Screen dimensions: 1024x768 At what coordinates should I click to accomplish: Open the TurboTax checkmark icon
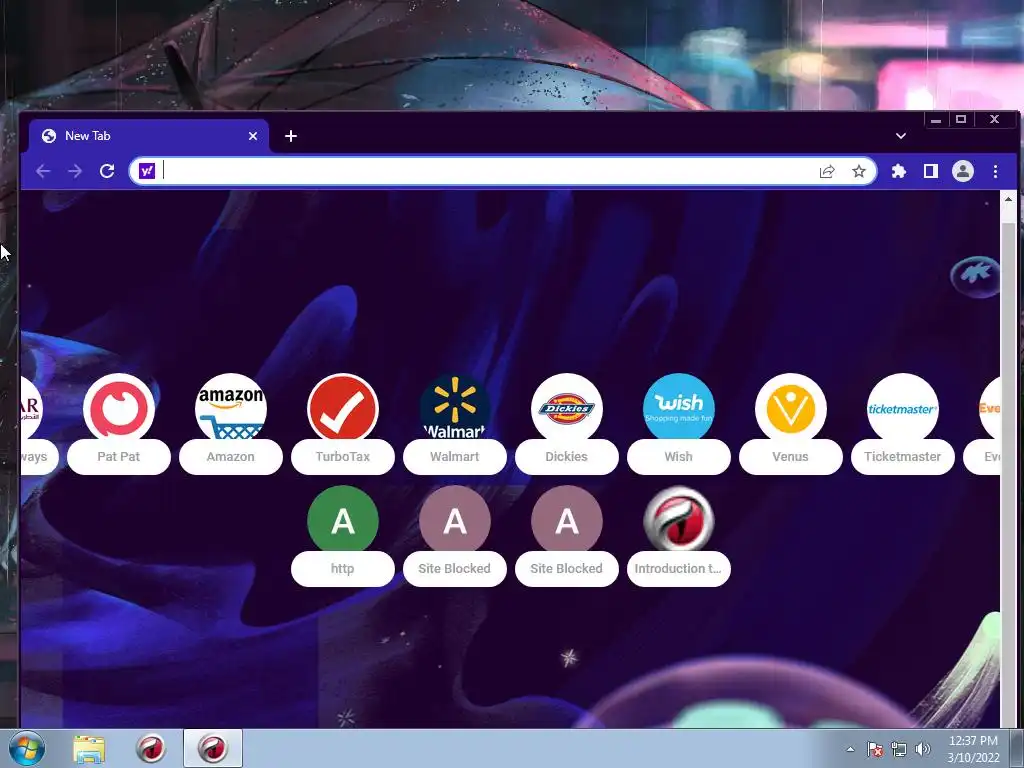tap(343, 408)
